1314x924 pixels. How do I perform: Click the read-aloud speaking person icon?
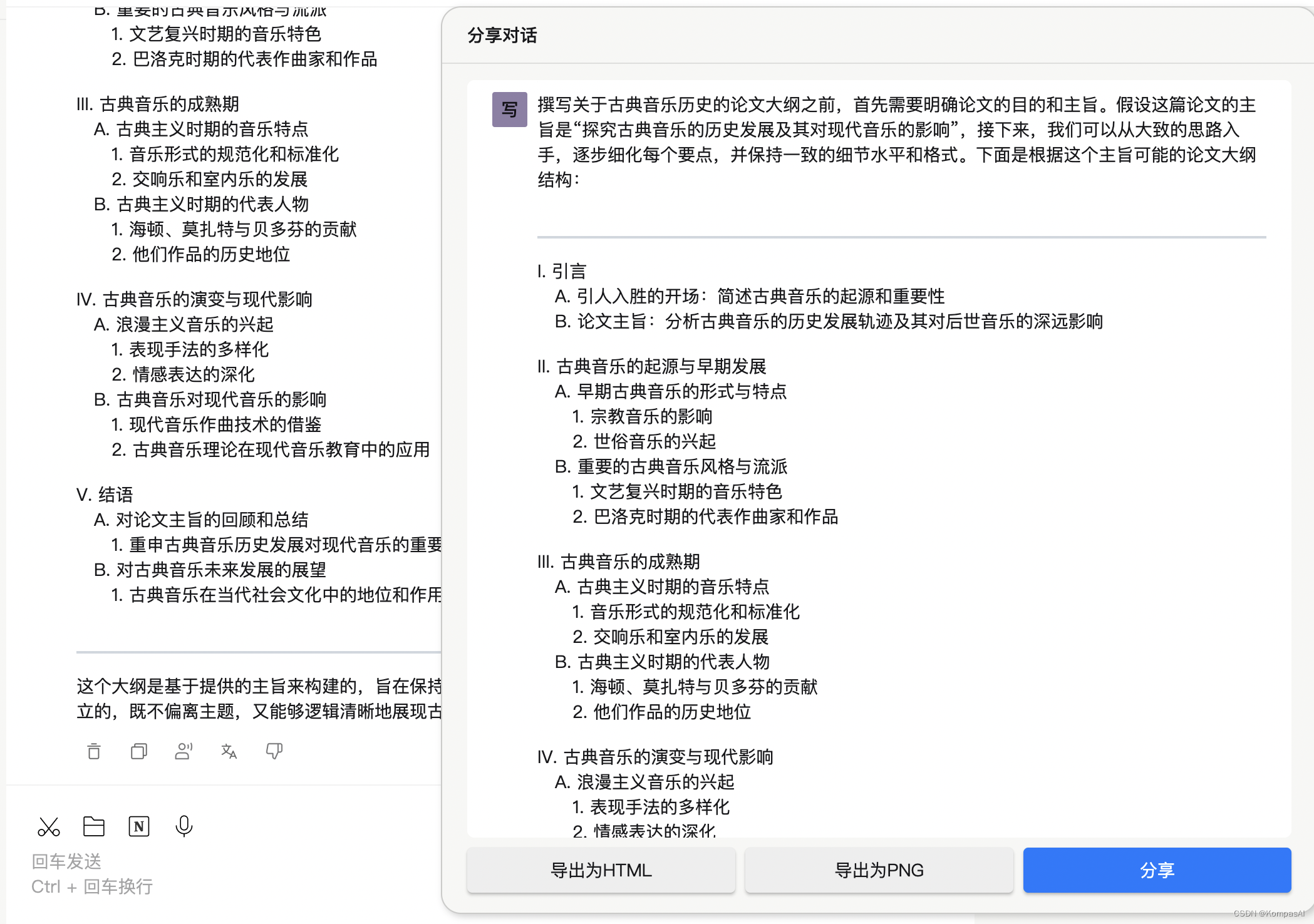[184, 751]
